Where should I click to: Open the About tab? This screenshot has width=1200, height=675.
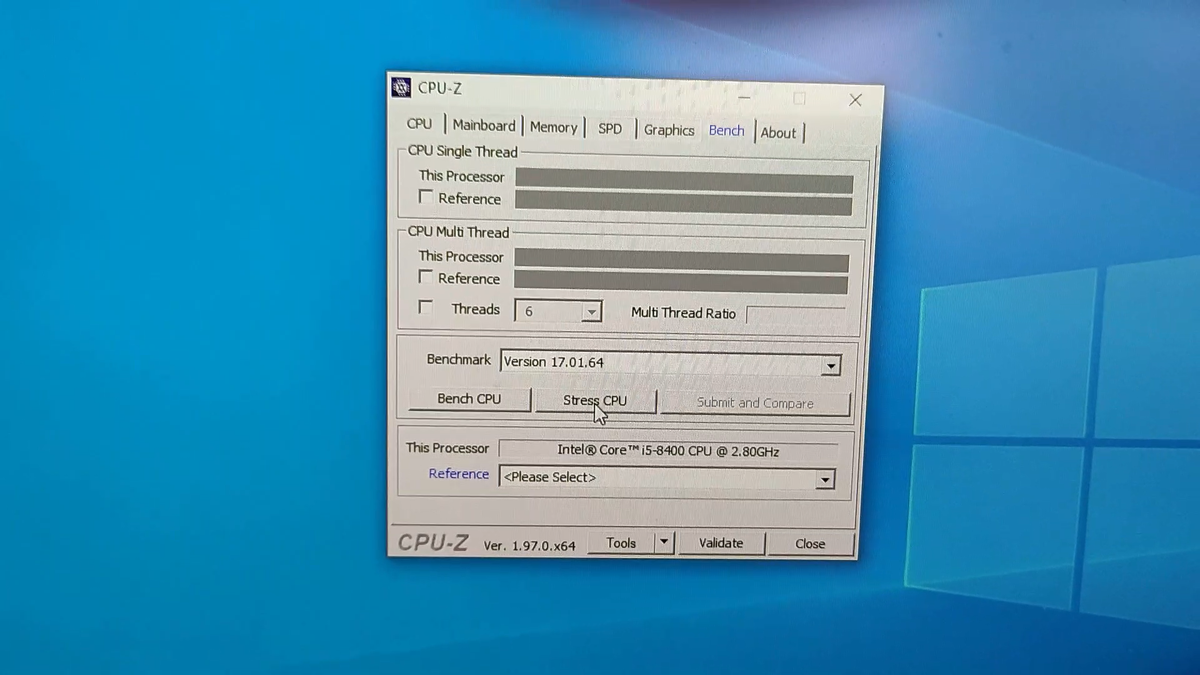(x=778, y=133)
